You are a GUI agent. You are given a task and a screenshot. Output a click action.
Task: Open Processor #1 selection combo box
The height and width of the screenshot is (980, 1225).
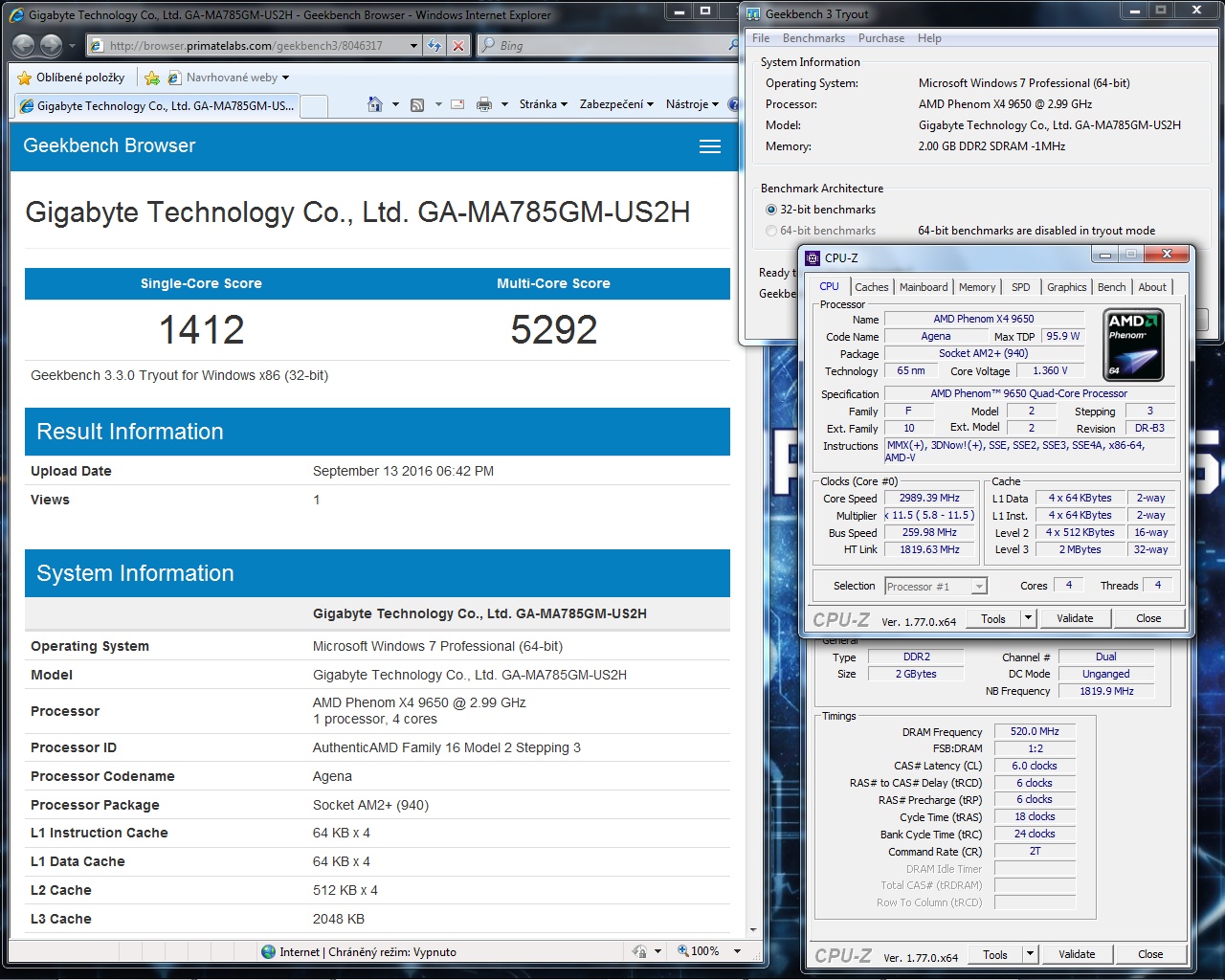pos(935,587)
